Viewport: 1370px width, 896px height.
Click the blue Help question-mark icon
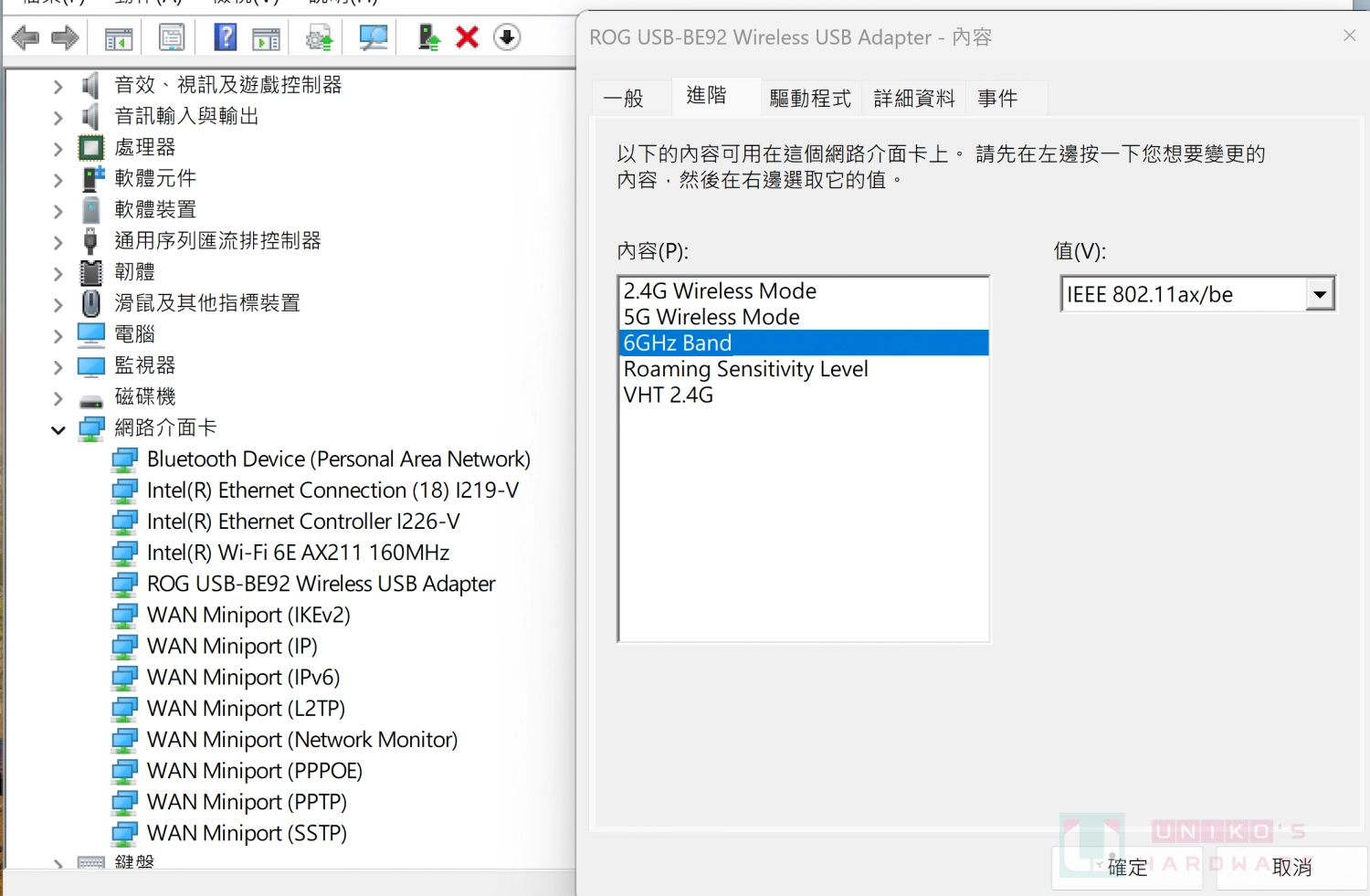225,37
